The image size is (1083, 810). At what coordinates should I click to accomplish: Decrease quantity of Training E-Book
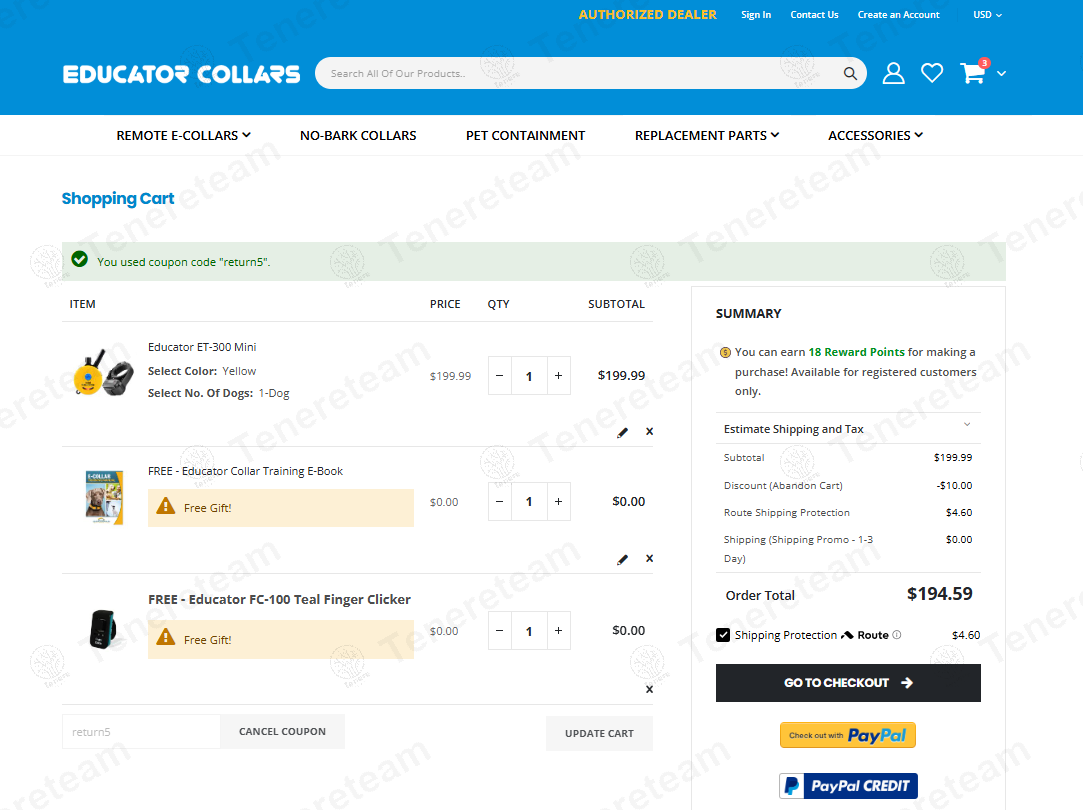click(500, 502)
